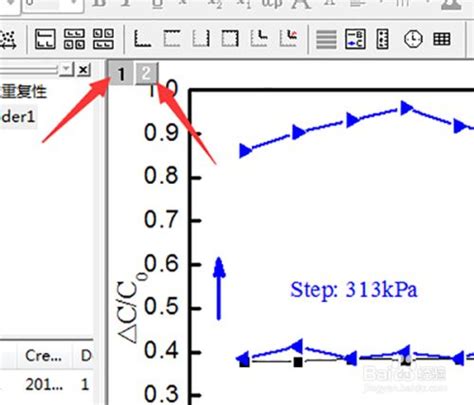Select the blue upward arrow object in graph
474x405 pixels.
point(219,288)
